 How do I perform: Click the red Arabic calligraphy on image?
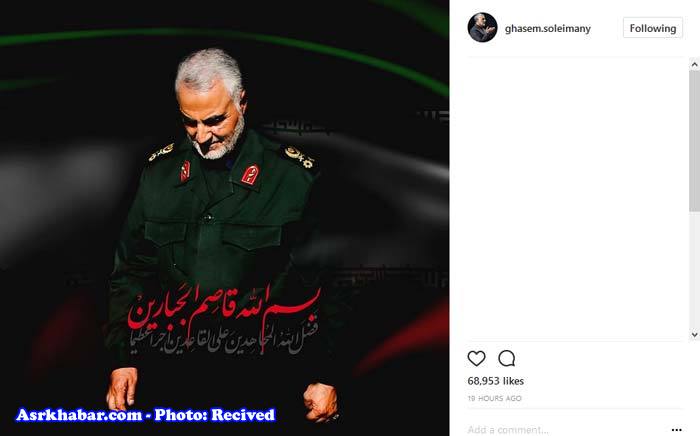click(225, 306)
